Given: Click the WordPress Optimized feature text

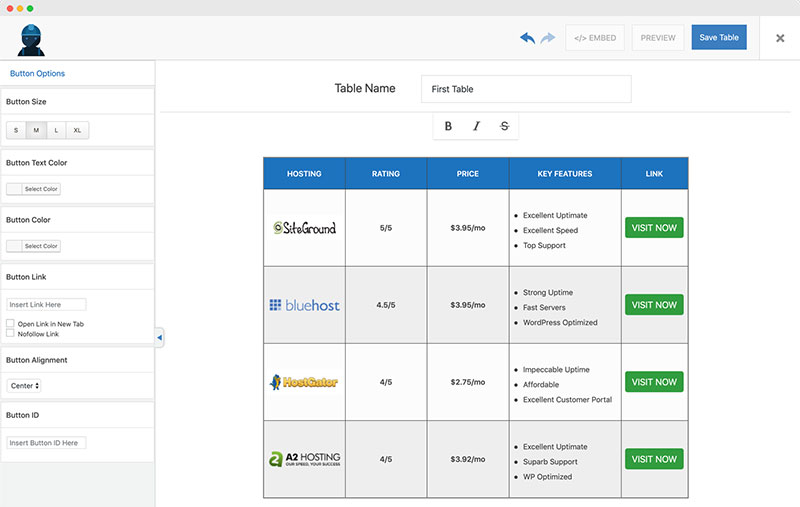Looking at the screenshot, I should [x=560, y=322].
